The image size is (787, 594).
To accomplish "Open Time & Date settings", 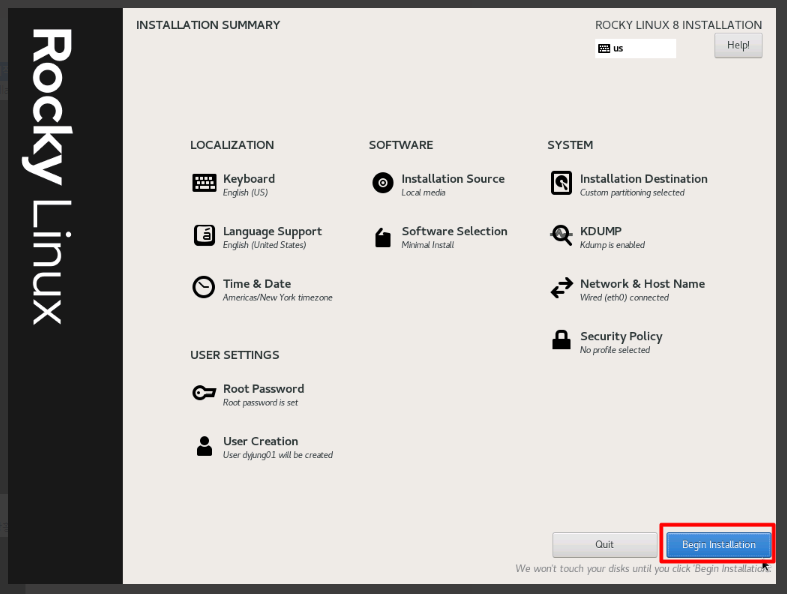I will pos(257,284).
